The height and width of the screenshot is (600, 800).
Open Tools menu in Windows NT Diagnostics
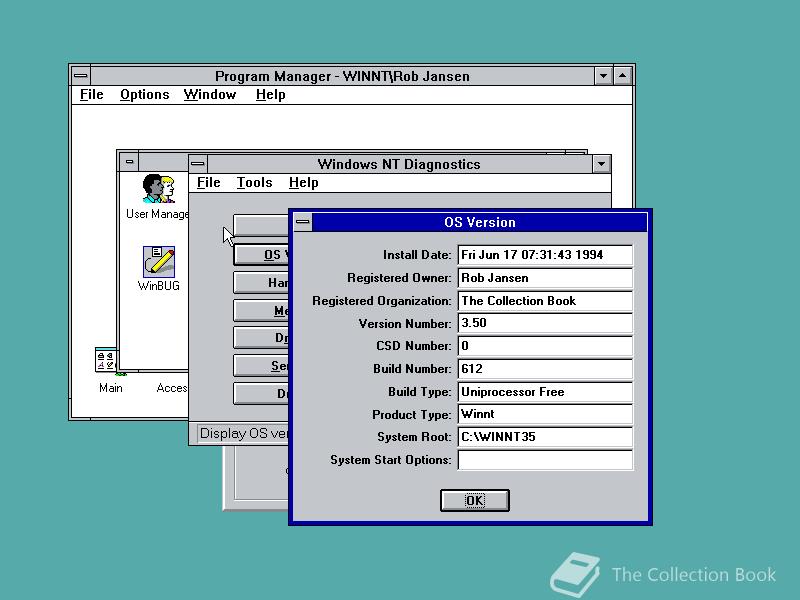point(254,183)
